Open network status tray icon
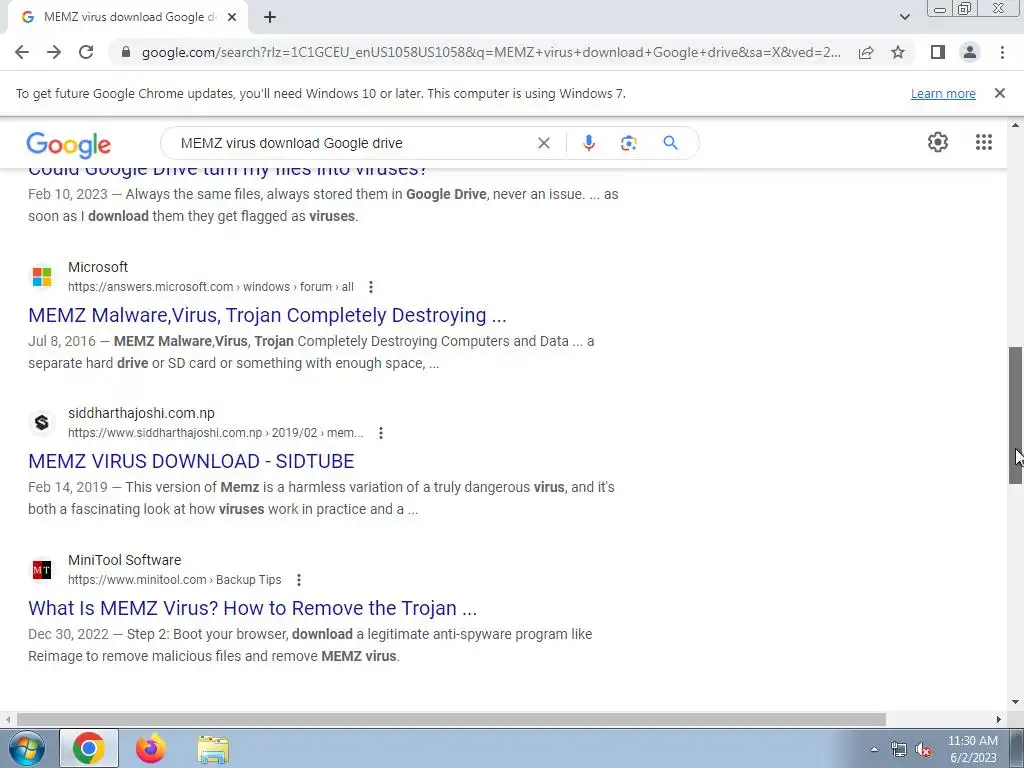Screen dimensions: 1024x768 (x=899, y=749)
